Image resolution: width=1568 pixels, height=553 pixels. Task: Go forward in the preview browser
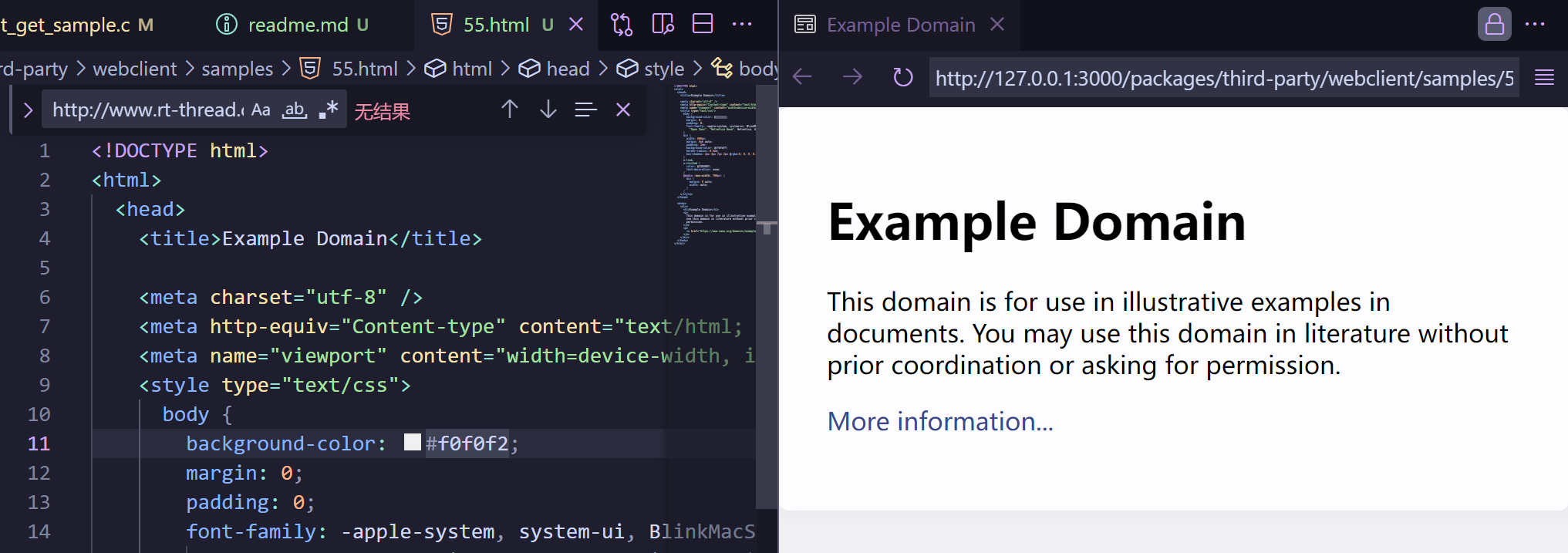click(x=852, y=77)
